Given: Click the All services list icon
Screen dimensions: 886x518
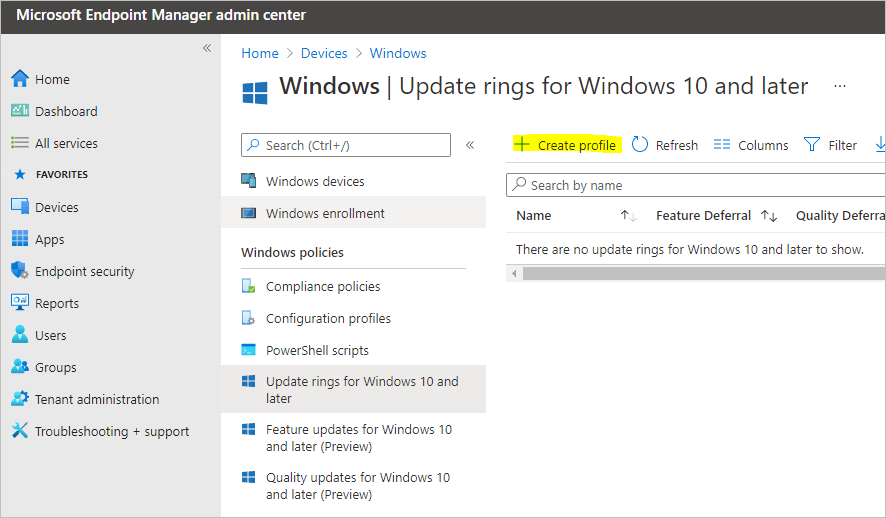Looking at the screenshot, I should click(x=20, y=142).
